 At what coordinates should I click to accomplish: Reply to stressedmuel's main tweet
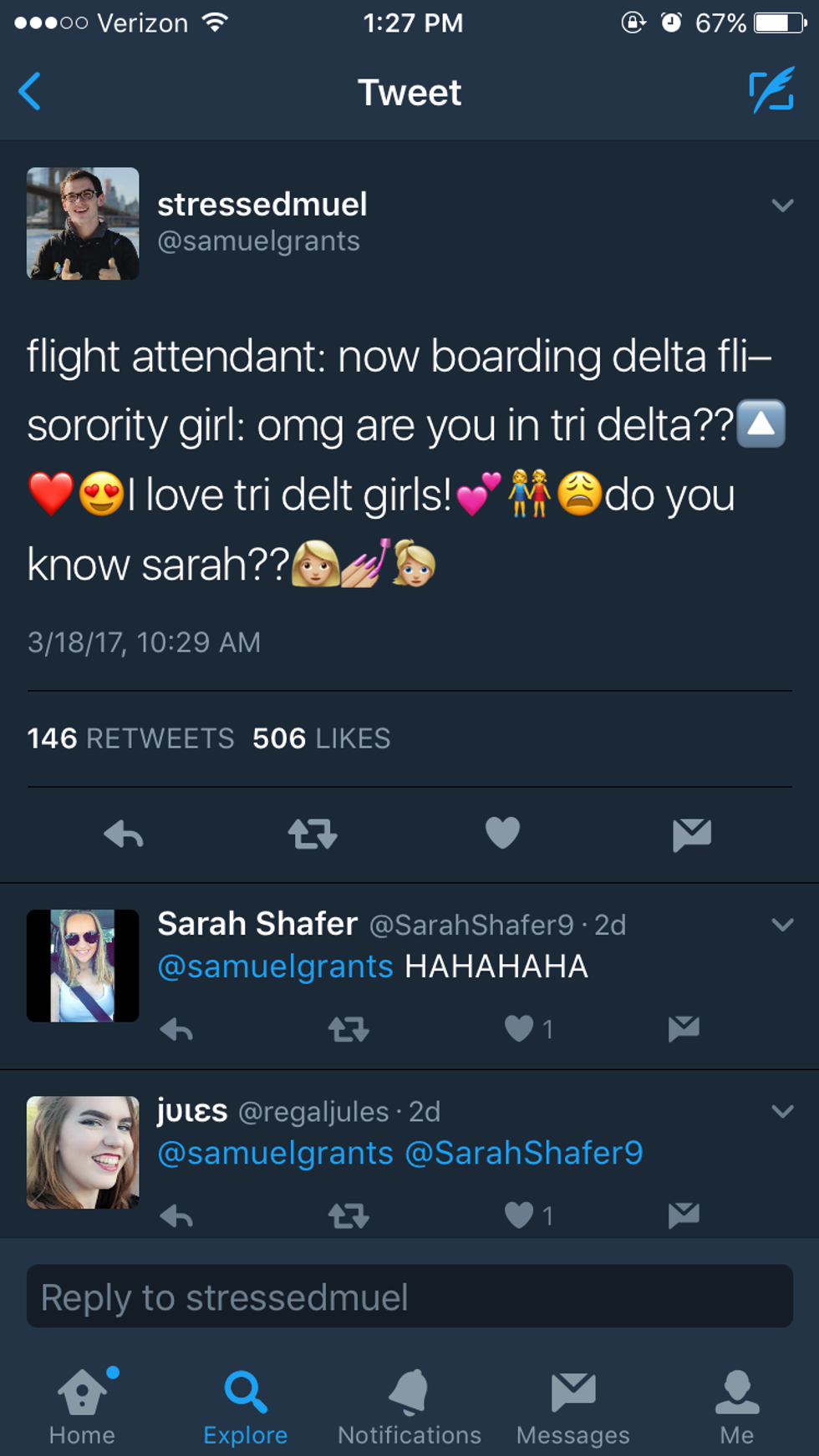(x=124, y=834)
